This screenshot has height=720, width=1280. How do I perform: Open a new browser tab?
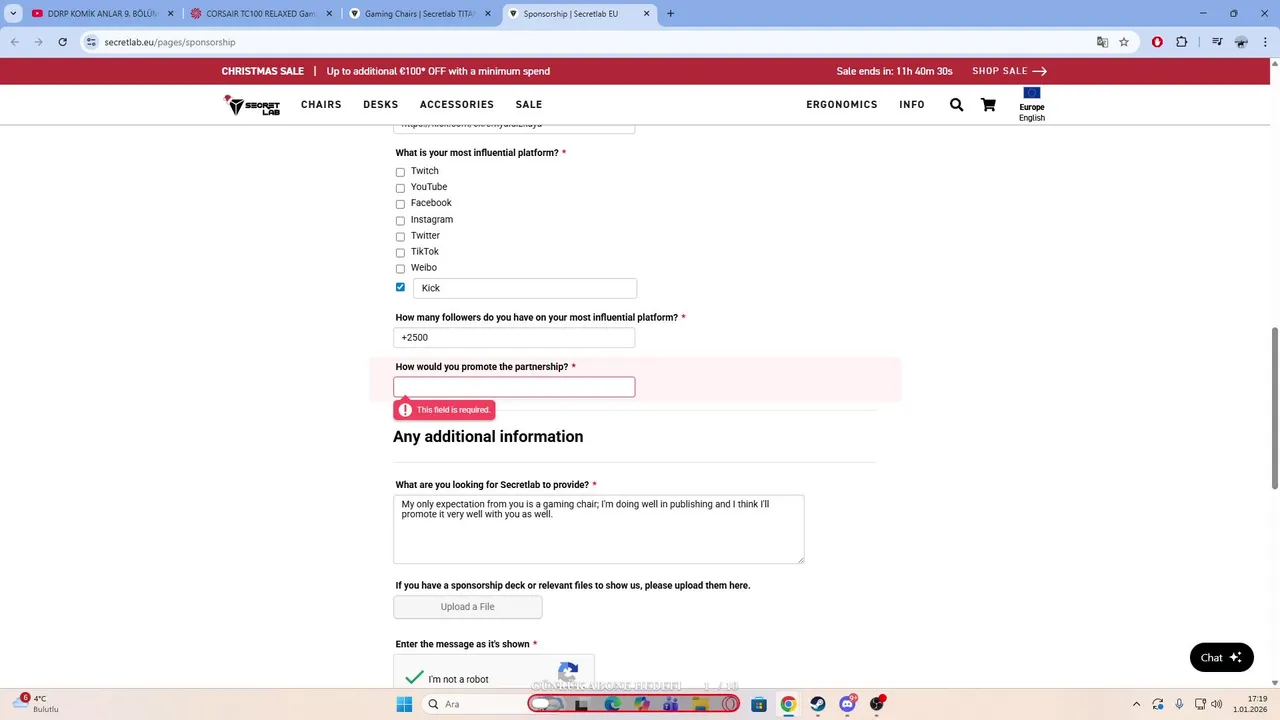coord(670,14)
